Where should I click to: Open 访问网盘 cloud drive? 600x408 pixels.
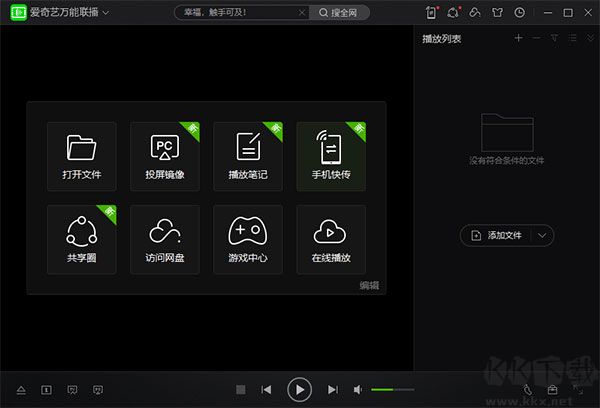pos(165,239)
